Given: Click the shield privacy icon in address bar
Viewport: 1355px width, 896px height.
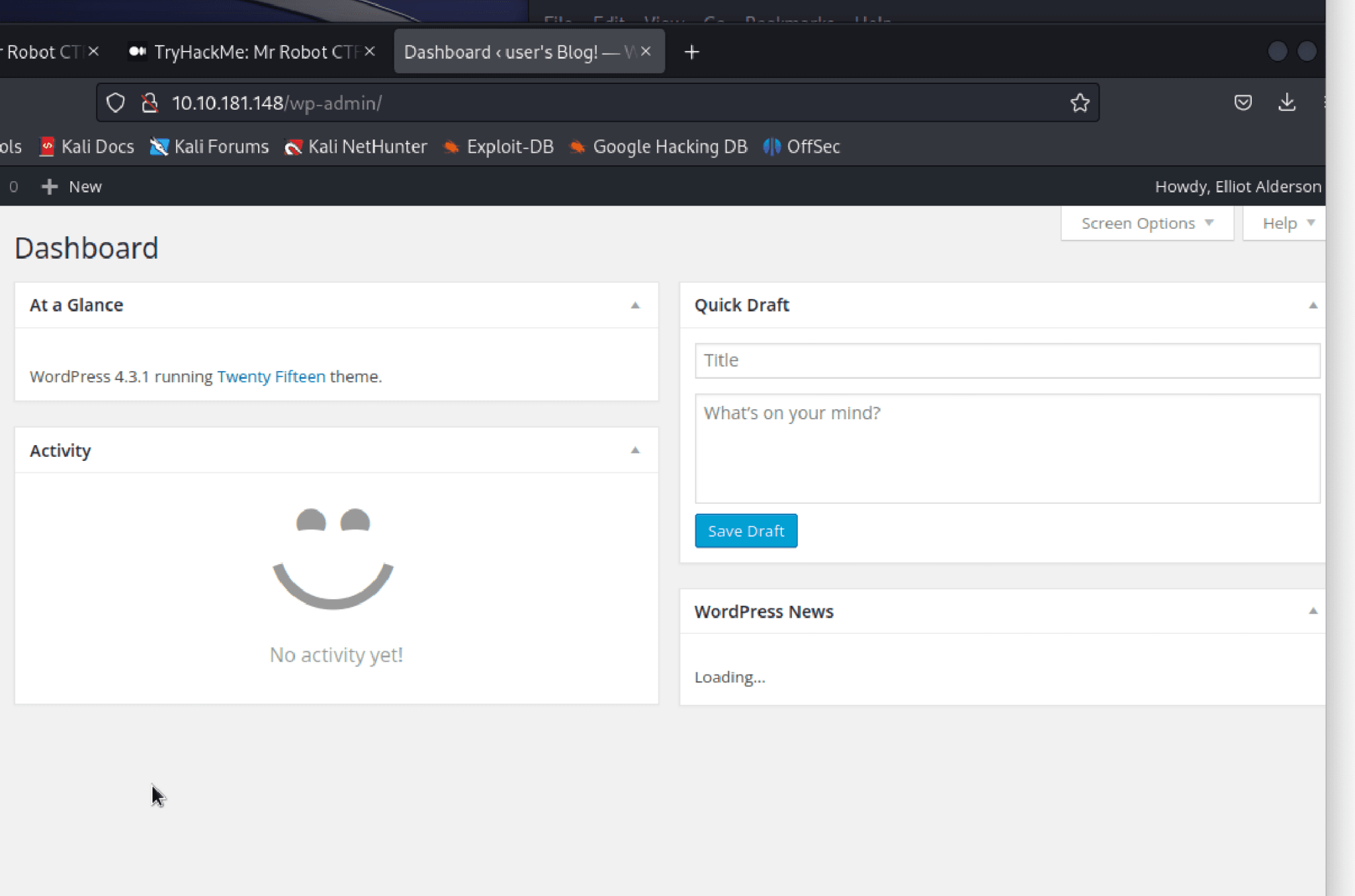Looking at the screenshot, I should (115, 102).
